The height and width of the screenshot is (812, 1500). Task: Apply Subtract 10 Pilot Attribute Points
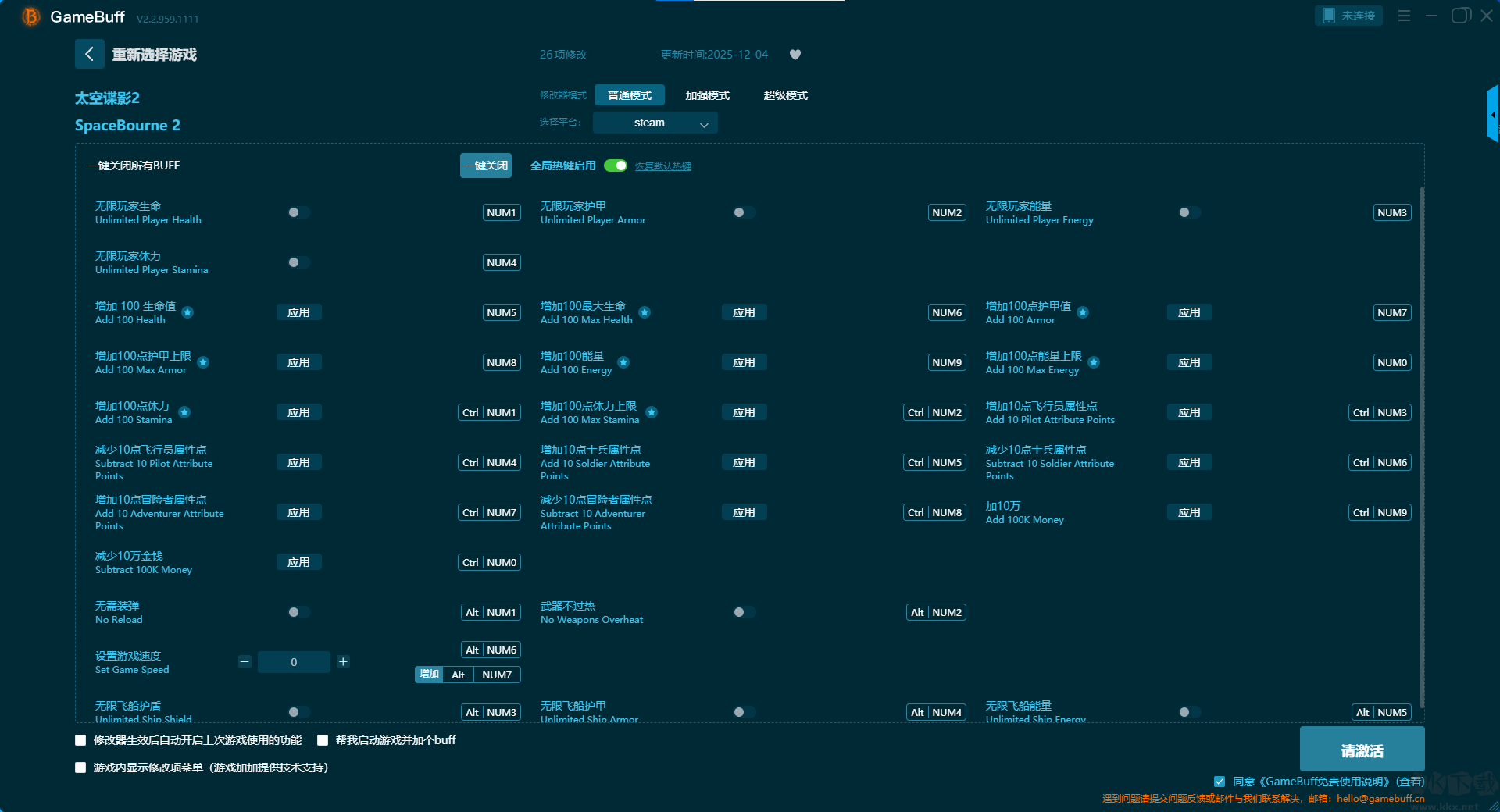pos(299,462)
